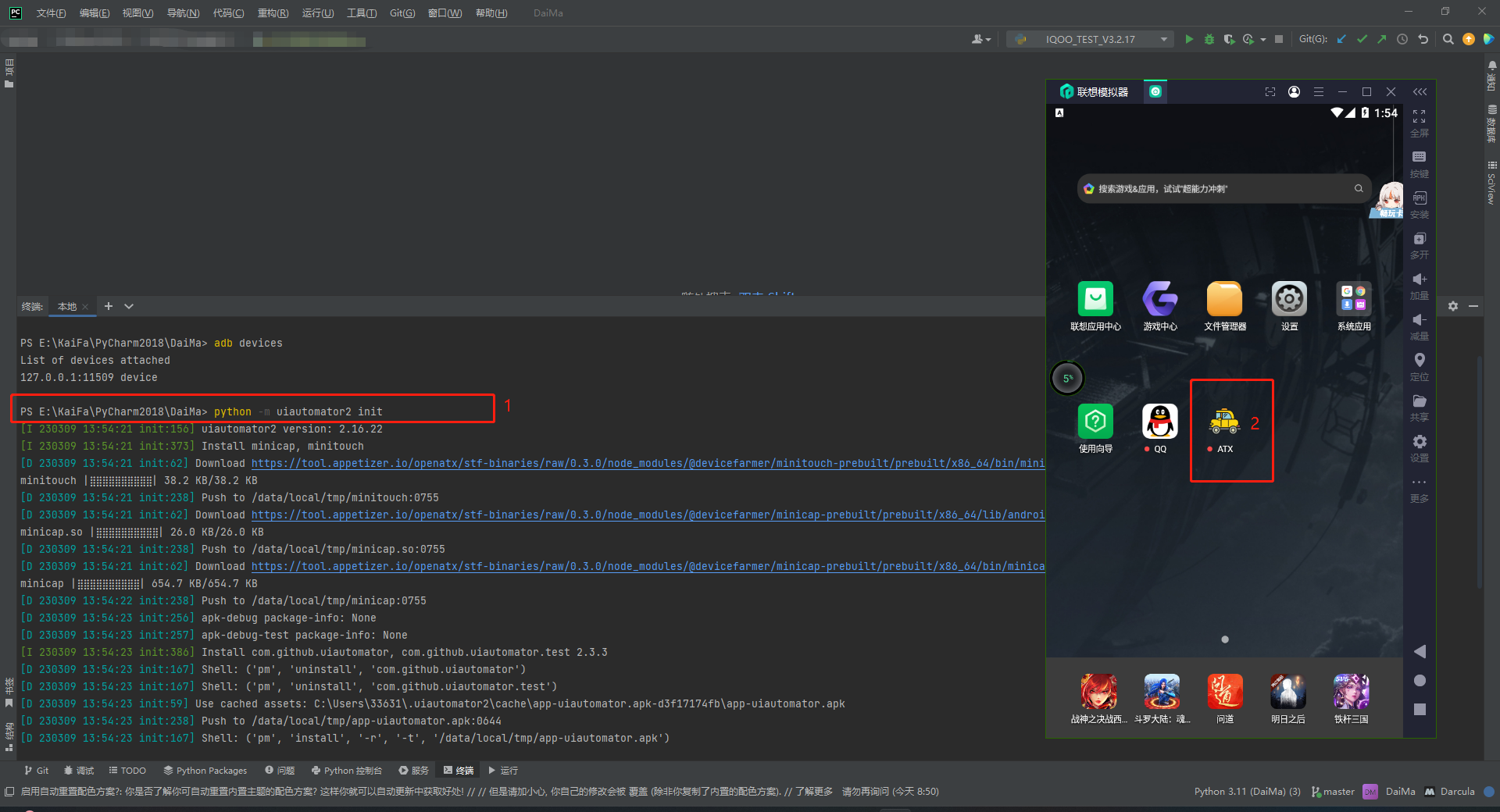The image size is (1500, 812).
Task: Collapse the emulator sidebar with the chevrons
Action: pos(1420,91)
